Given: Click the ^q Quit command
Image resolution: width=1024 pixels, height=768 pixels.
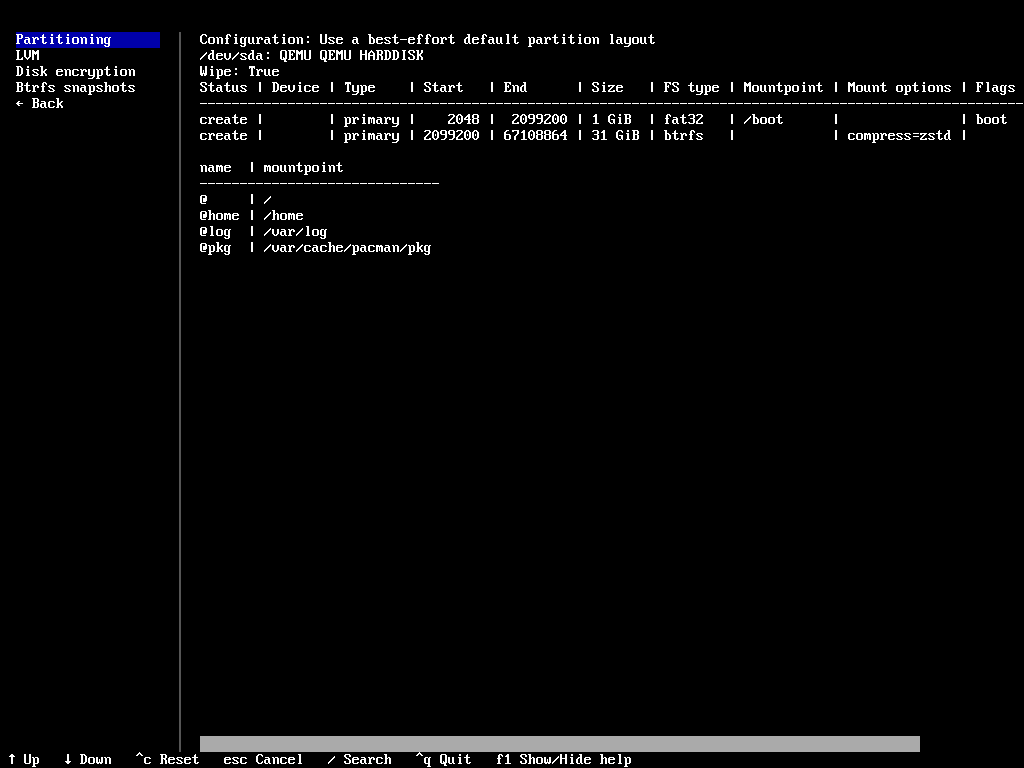Looking at the screenshot, I should (443, 759).
